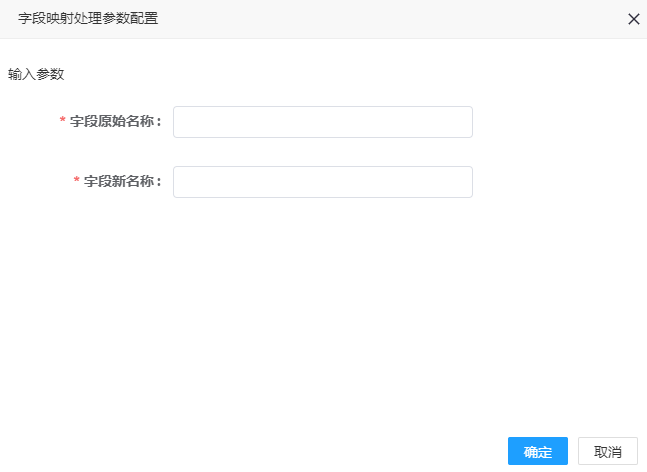This screenshot has width=647, height=472.
Task: Cancel using the 取消 button
Action: point(608,451)
